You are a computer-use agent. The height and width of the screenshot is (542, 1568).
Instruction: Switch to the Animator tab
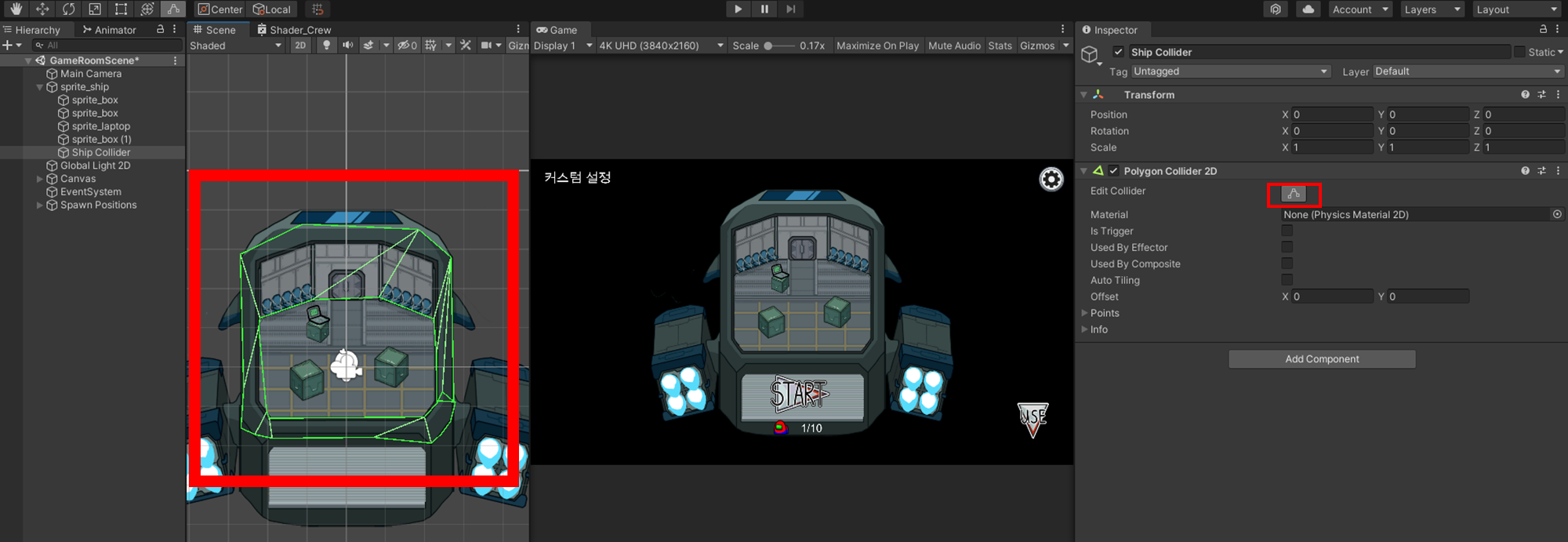point(110,30)
